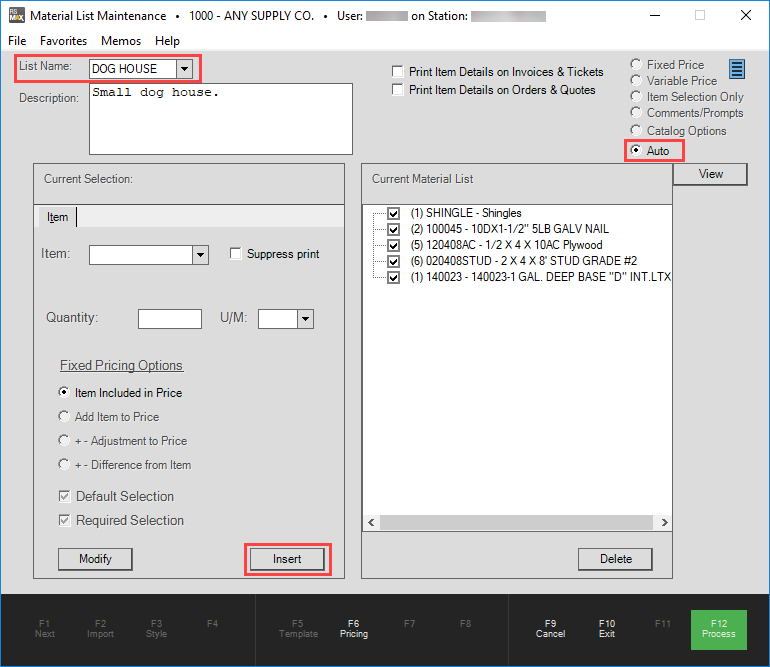Choose Item Selection Only radio option
The height and width of the screenshot is (667, 770).
tap(636, 96)
